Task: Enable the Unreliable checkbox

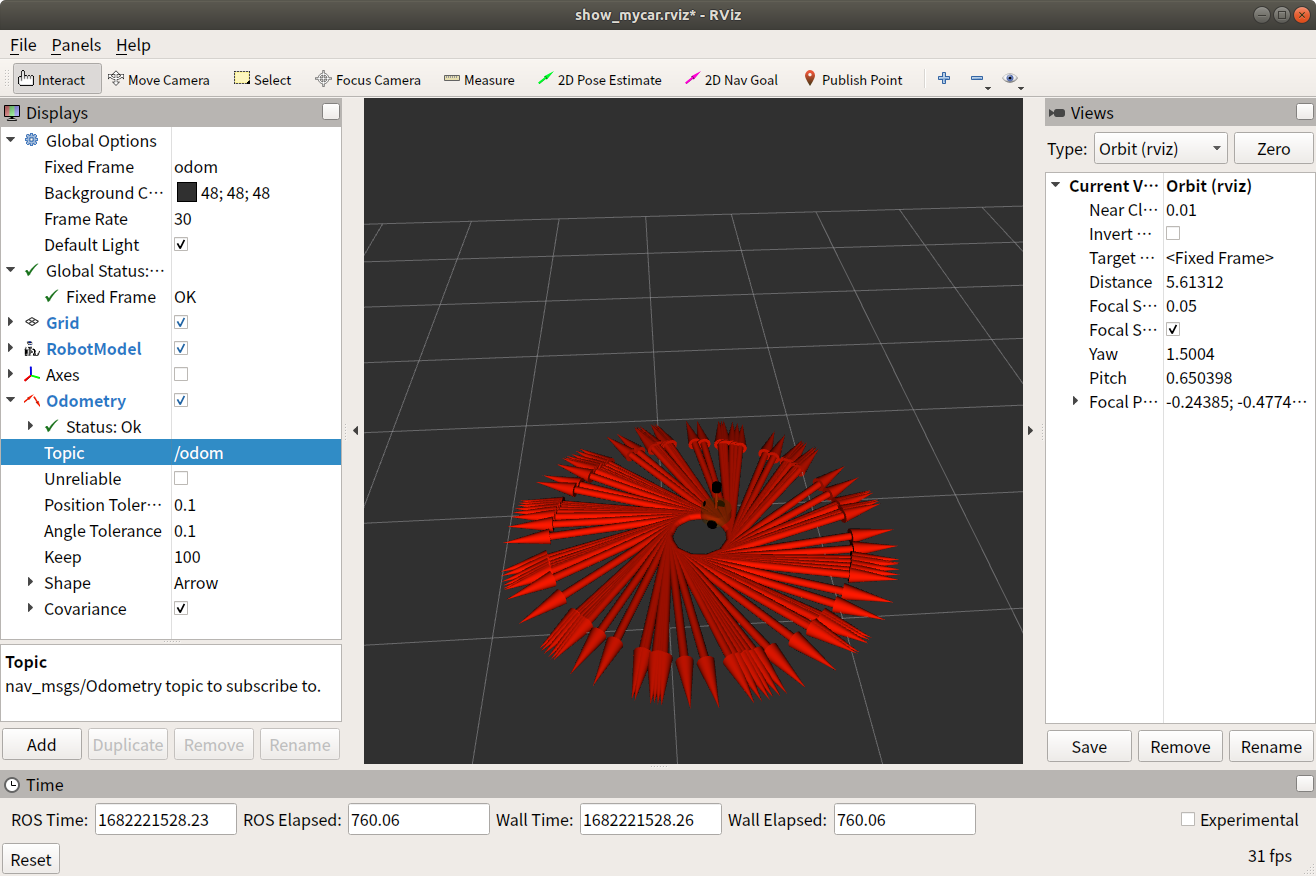Action: coord(181,479)
